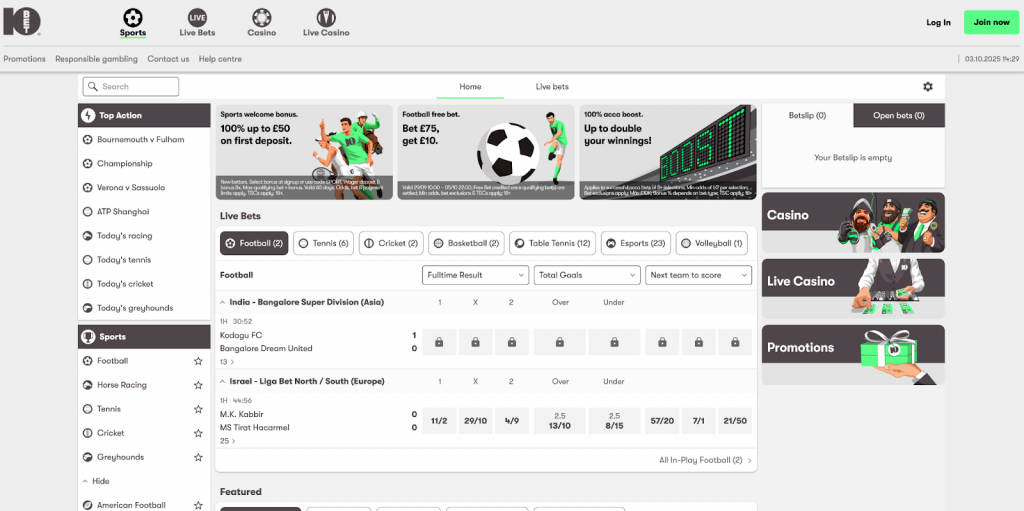The height and width of the screenshot is (511, 1024).
Task: Open All In-Play Football (2)
Action: tap(705, 460)
